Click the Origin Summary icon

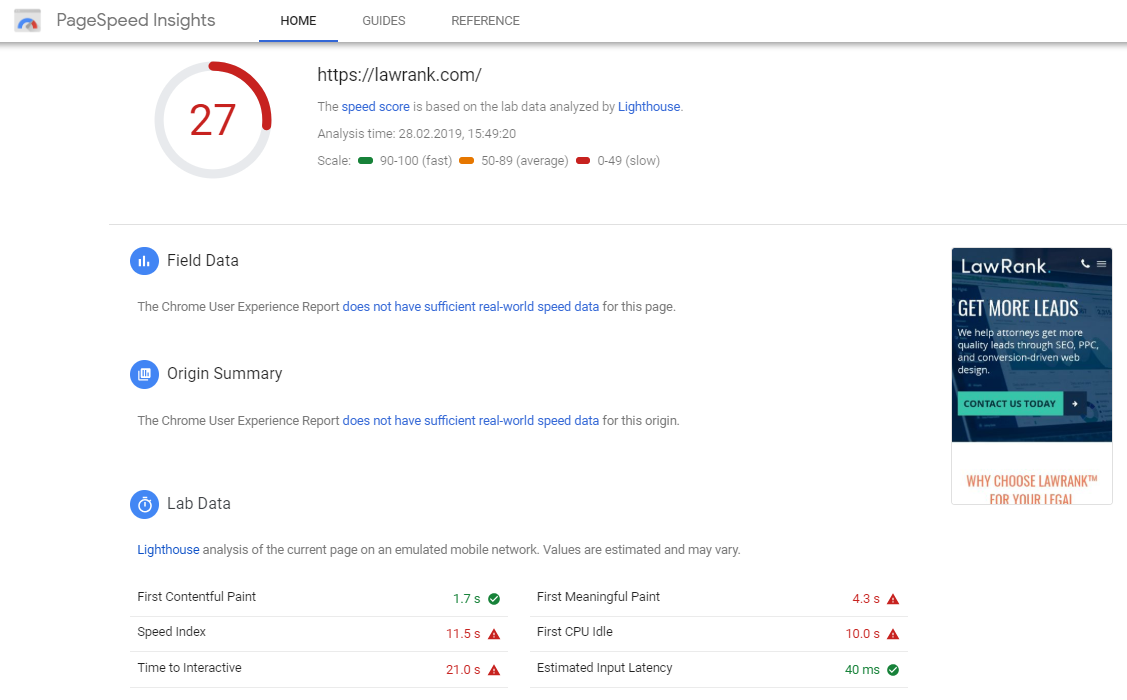point(145,374)
